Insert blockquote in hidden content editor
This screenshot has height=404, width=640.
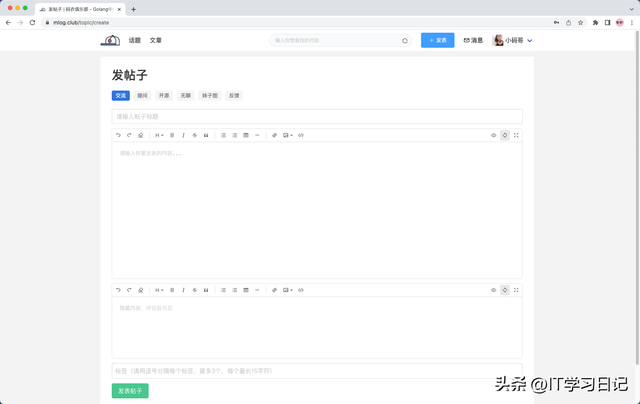(206, 290)
